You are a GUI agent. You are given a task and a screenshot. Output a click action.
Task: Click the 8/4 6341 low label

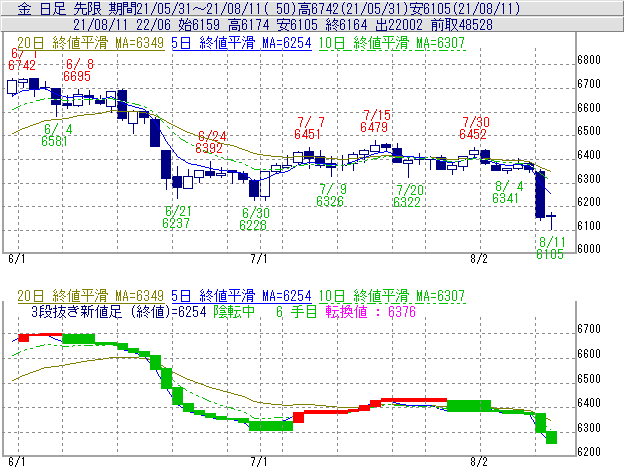[507, 192]
